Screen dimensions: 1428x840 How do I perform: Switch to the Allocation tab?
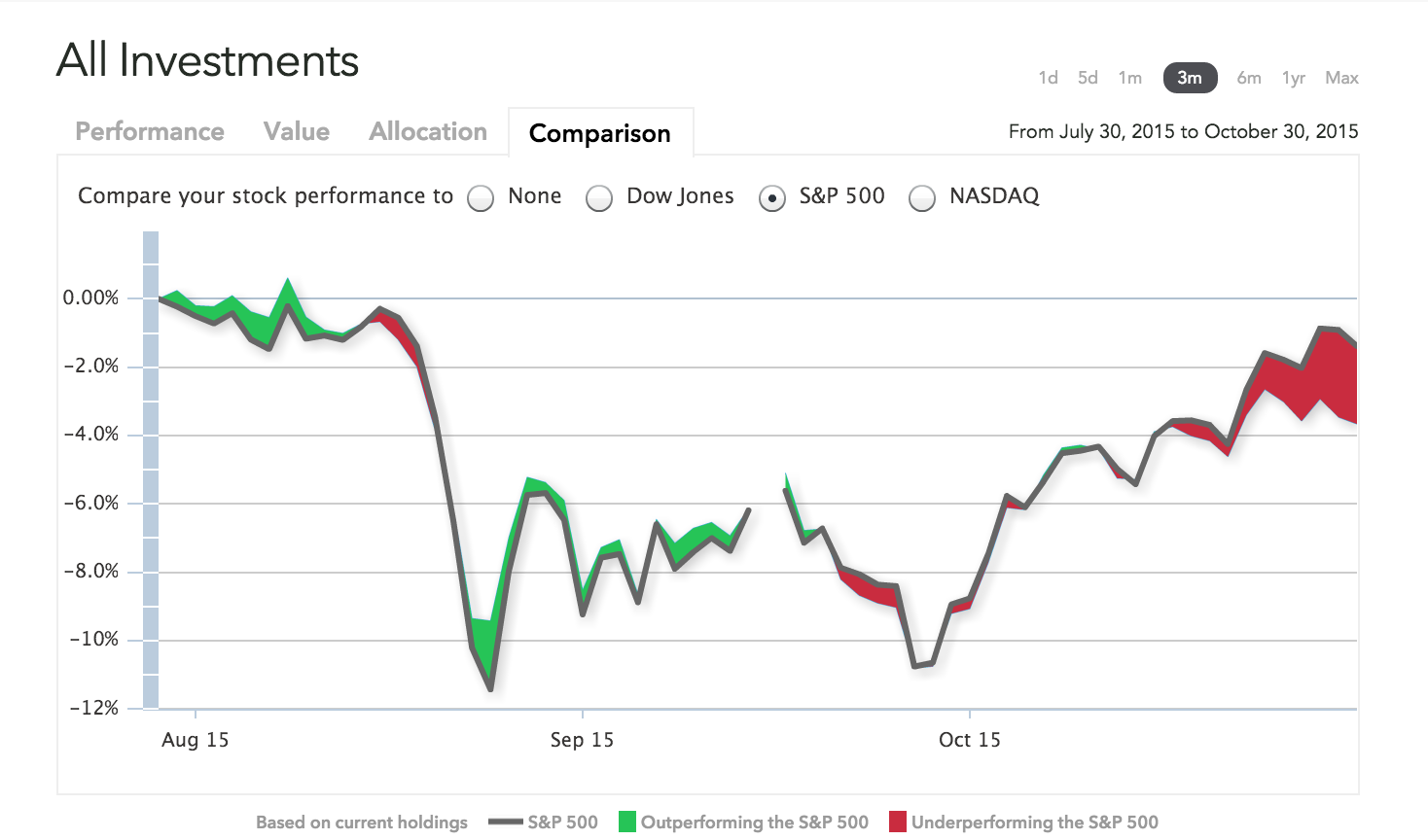(x=428, y=131)
